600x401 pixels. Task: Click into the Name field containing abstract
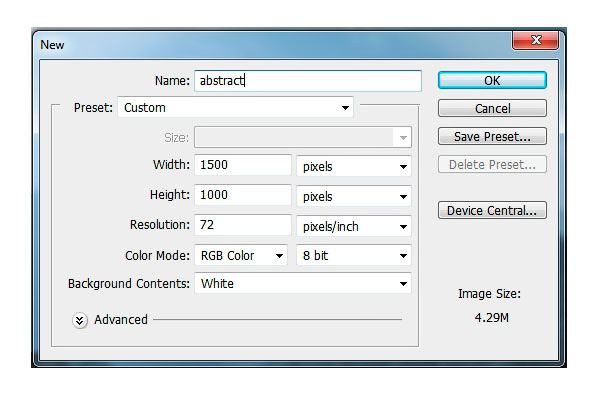click(x=308, y=81)
